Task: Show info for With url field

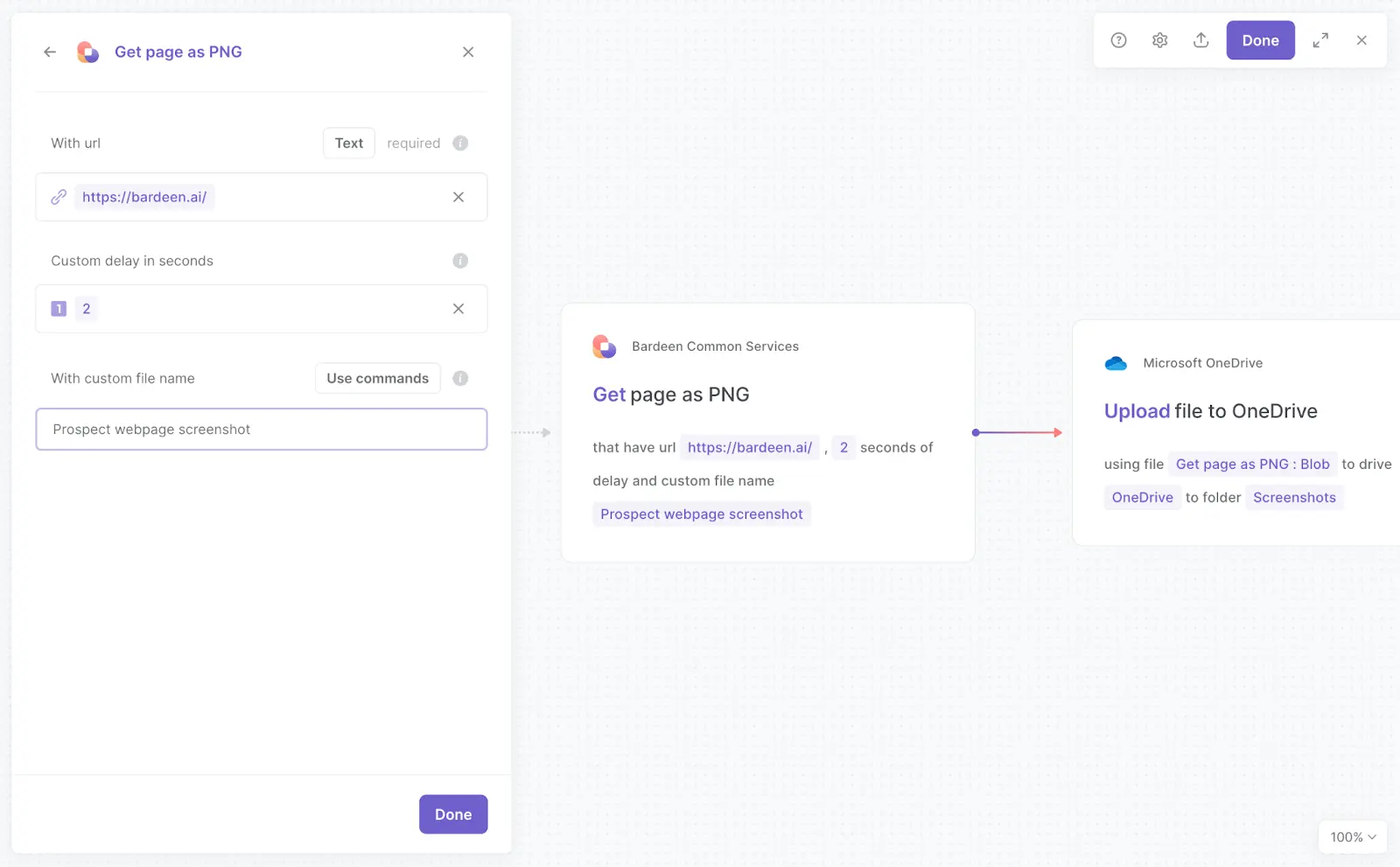Action: click(x=460, y=143)
